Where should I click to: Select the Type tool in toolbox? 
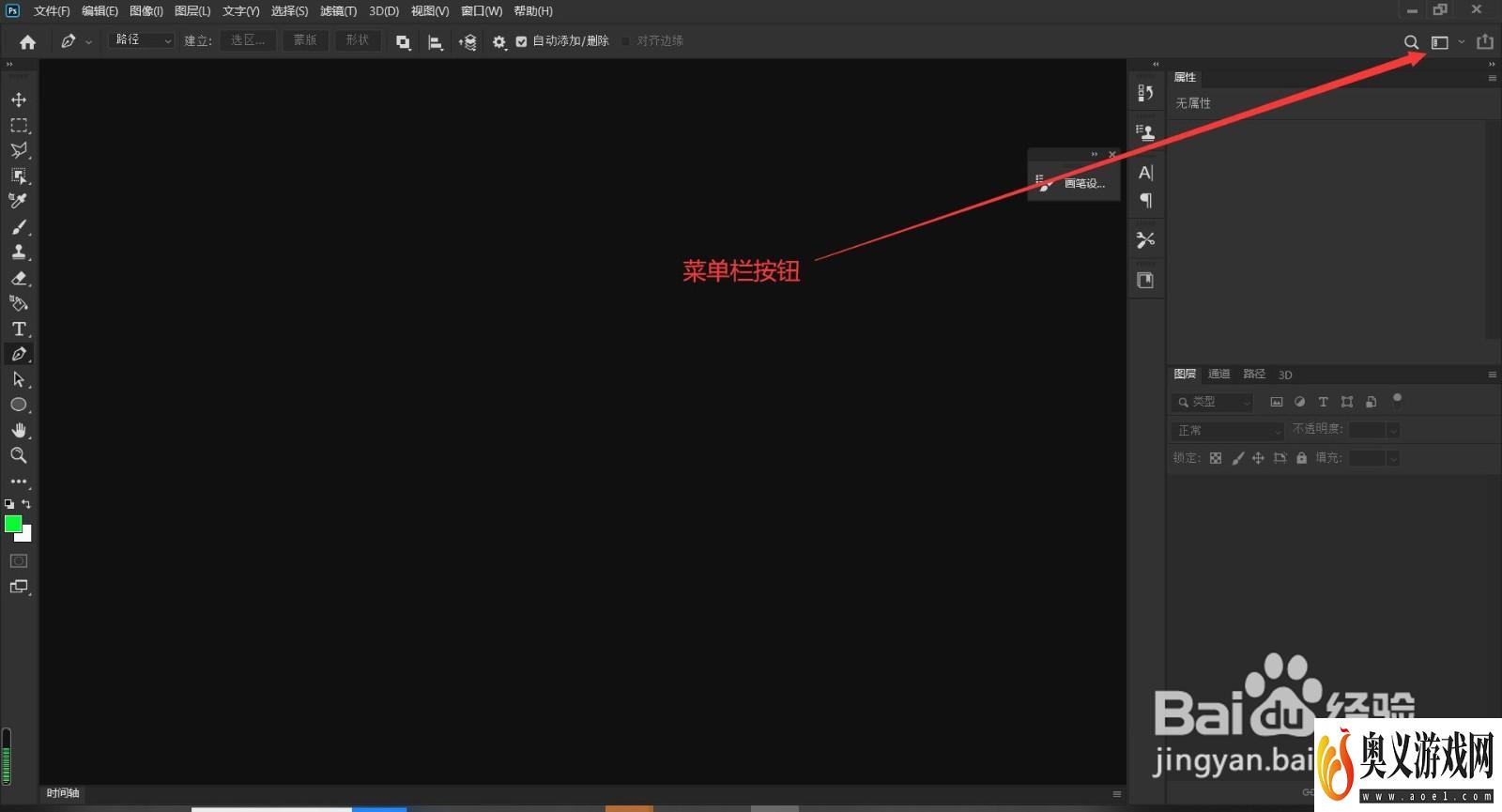click(19, 329)
